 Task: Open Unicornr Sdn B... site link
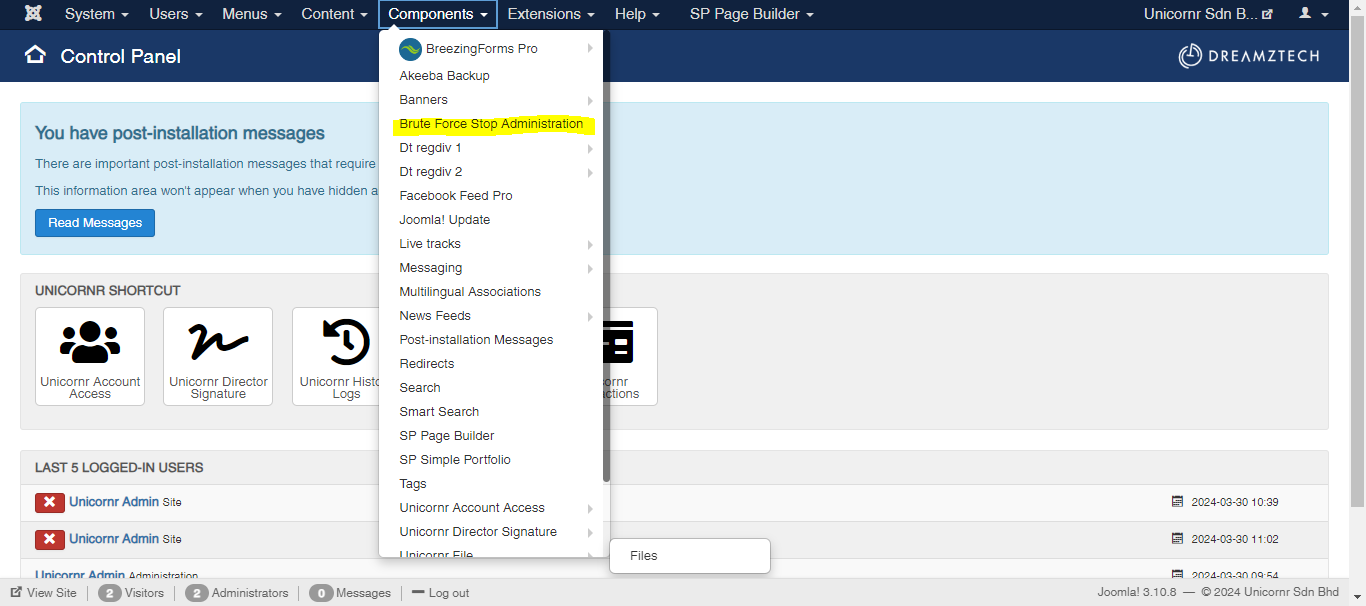pyautogui.click(x=1208, y=14)
